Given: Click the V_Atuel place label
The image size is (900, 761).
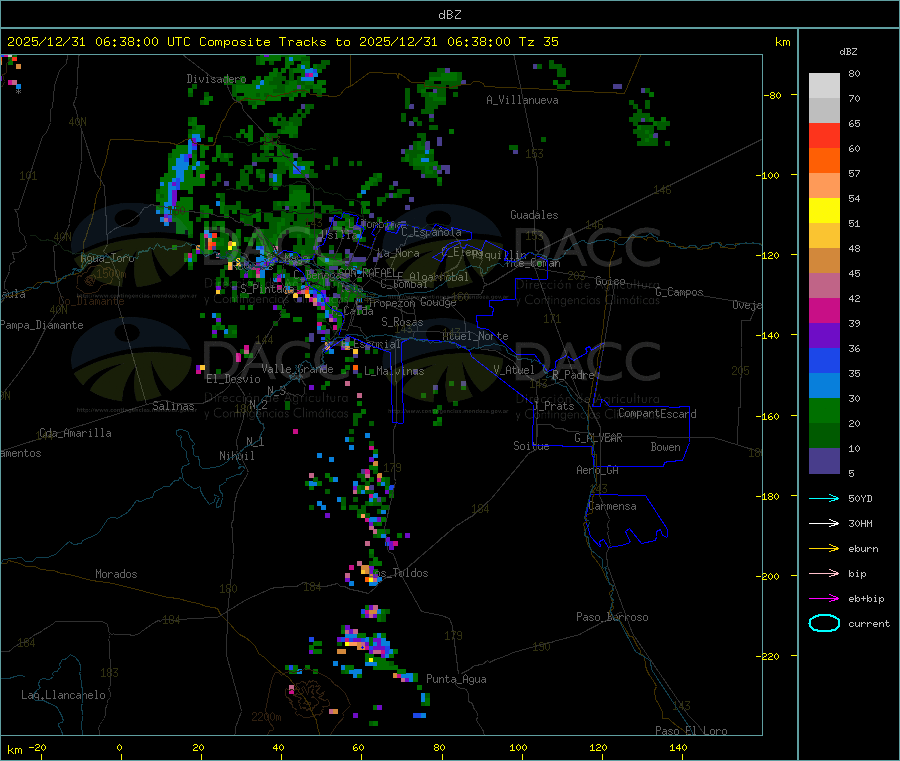Looking at the screenshot, I should coord(514,370).
